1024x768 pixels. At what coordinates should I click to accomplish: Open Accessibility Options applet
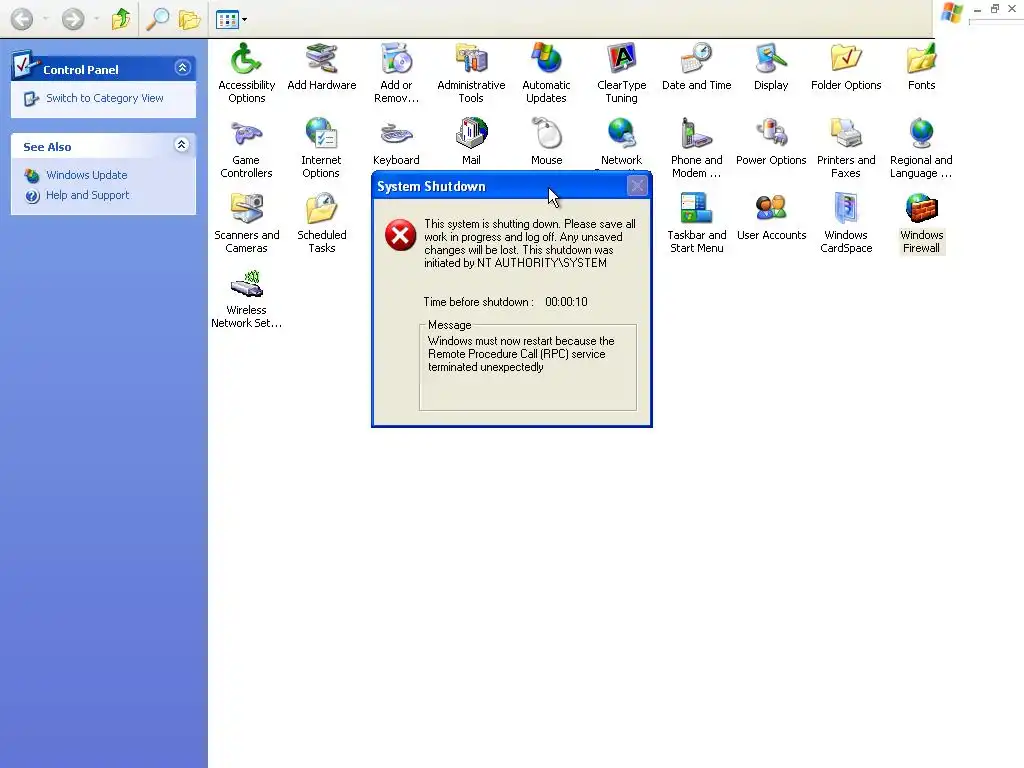click(246, 73)
